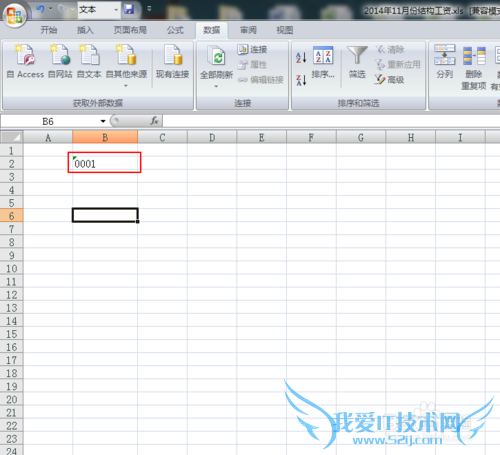Viewport: 500px width, 455px height.
Task: Open the Home (开始) tab
Action: tap(49, 30)
